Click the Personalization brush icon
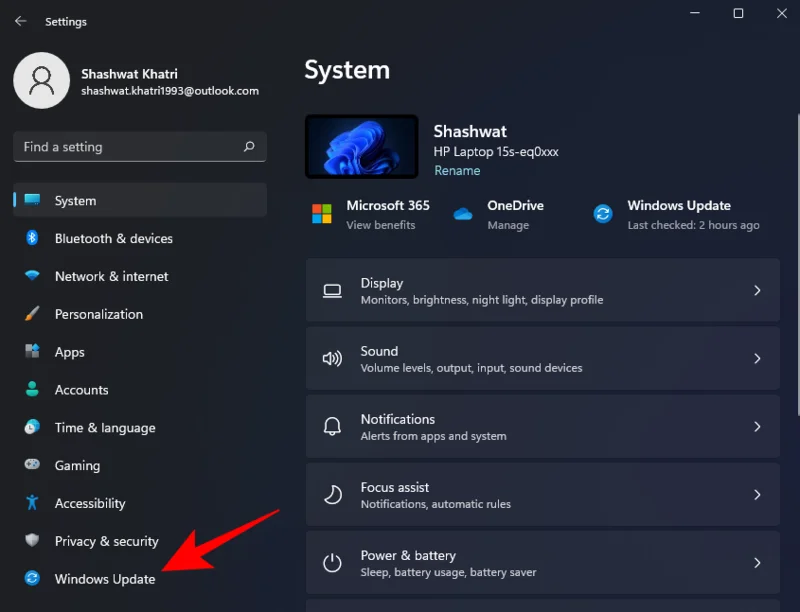Viewport: 800px width, 612px height. 34,314
